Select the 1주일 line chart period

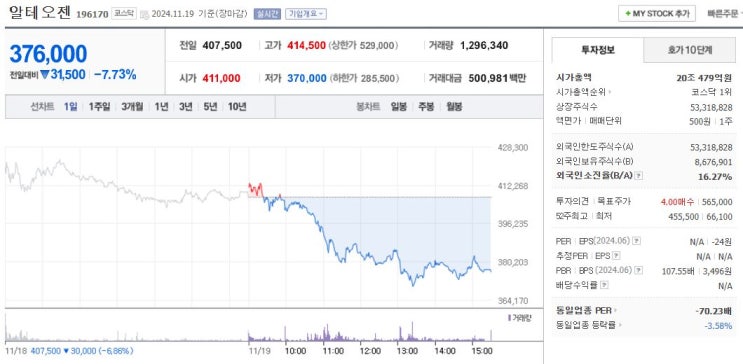pyautogui.click(x=99, y=107)
